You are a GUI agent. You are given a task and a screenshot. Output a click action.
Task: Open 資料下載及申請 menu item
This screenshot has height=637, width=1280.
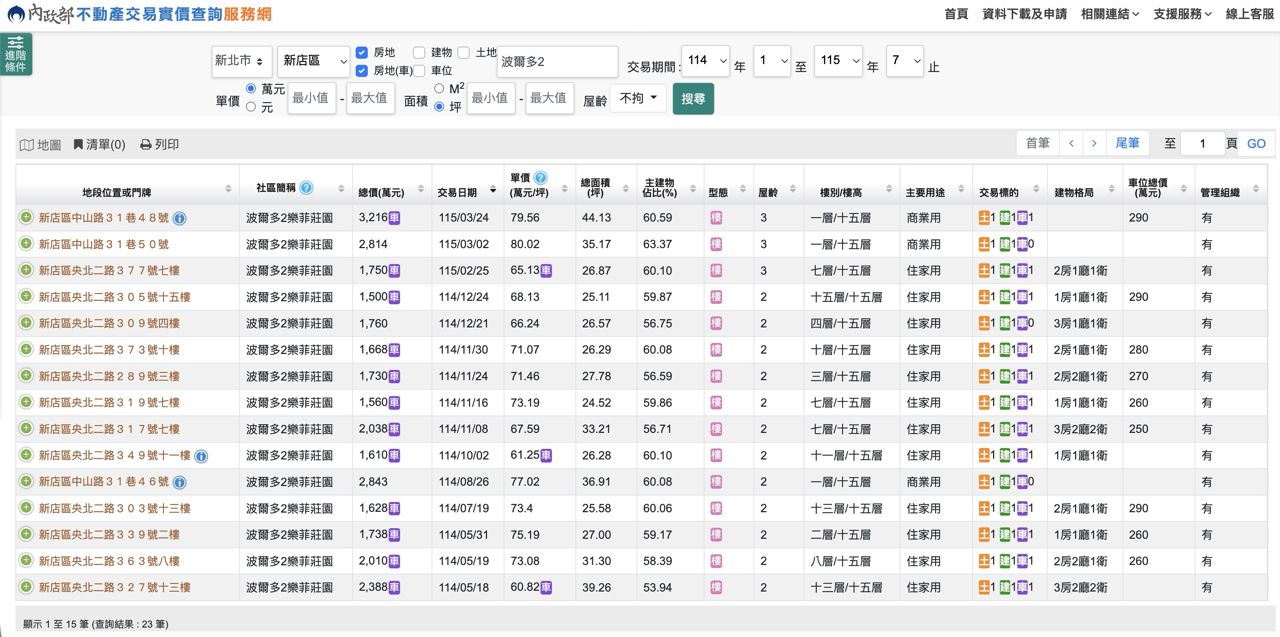pyautogui.click(x=1024, y=14)
